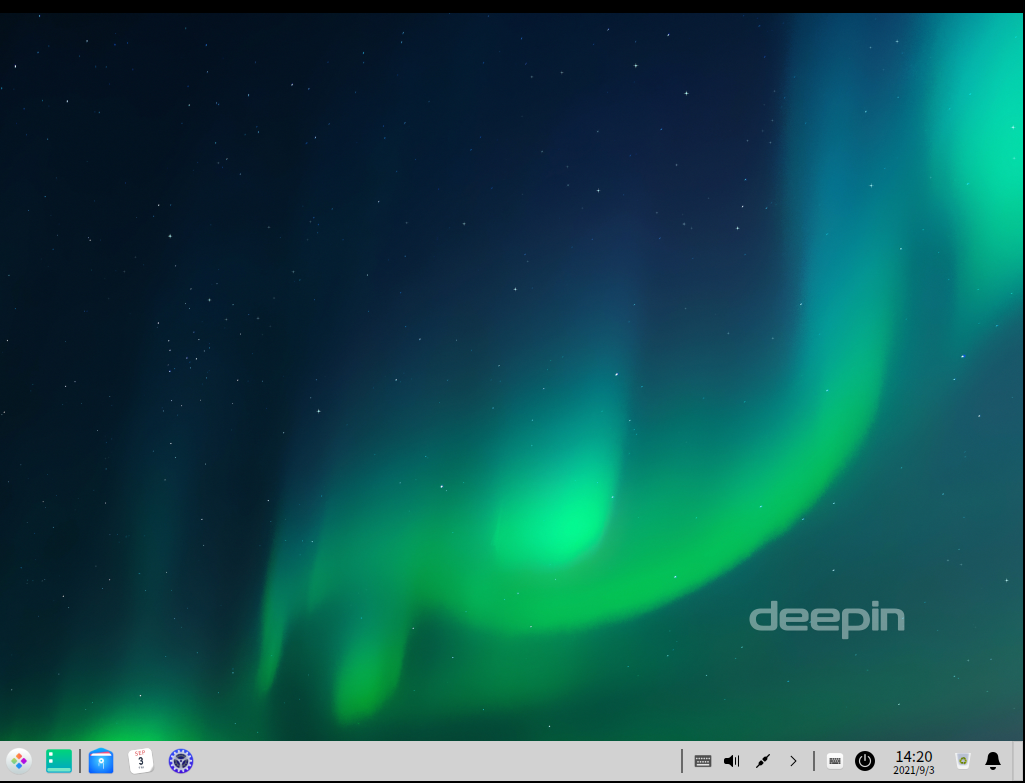Viewport: 1025px width, 783px height.
Task: Open Control Center gear icon
Action: (x=180, y=761)
